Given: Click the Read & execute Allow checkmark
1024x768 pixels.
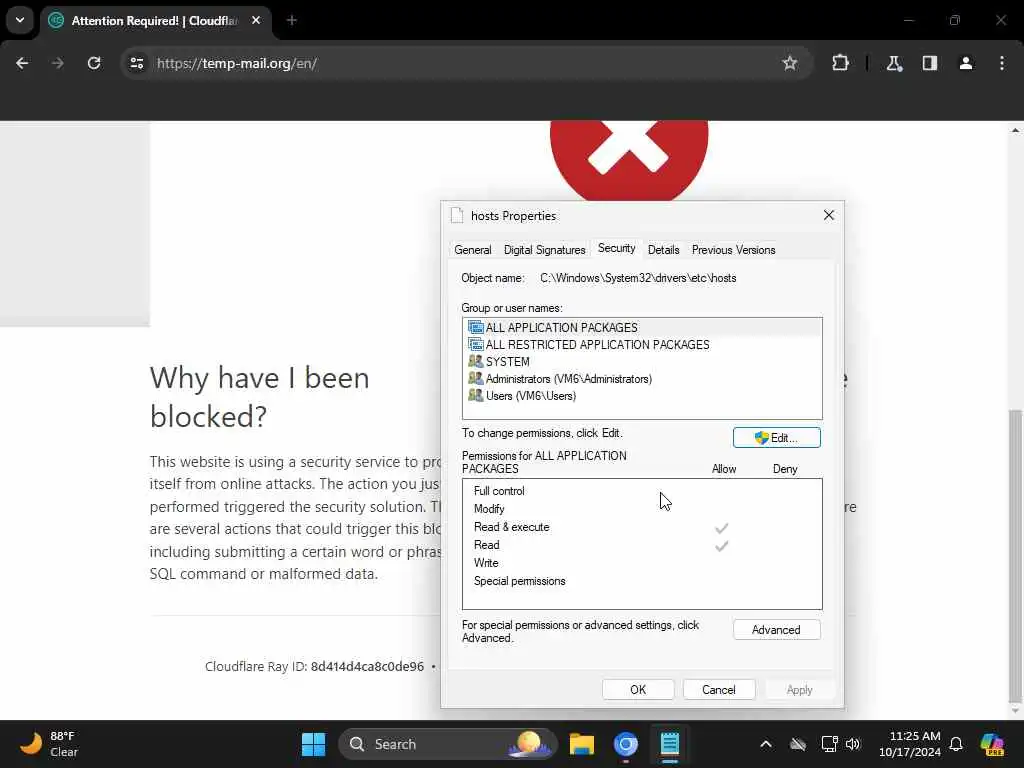Looking at the screenshot, I should click(721, 528).
